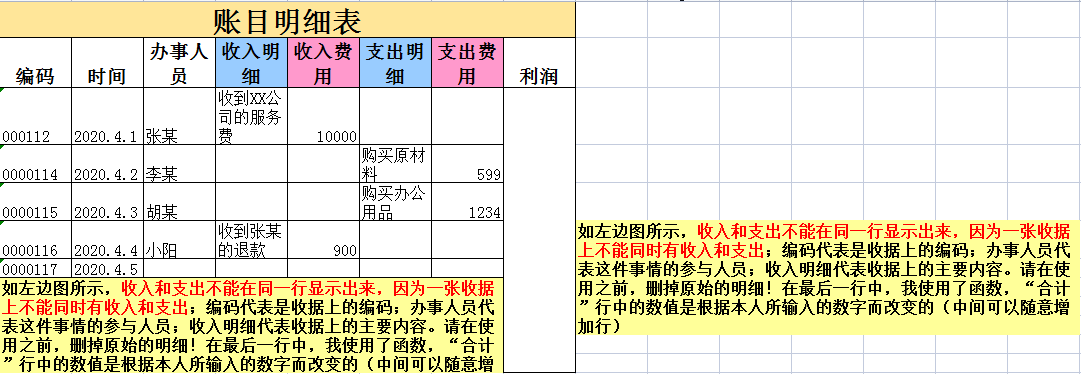Select the name cell 胡某
1081x374 pixels.
click(179, 202)
